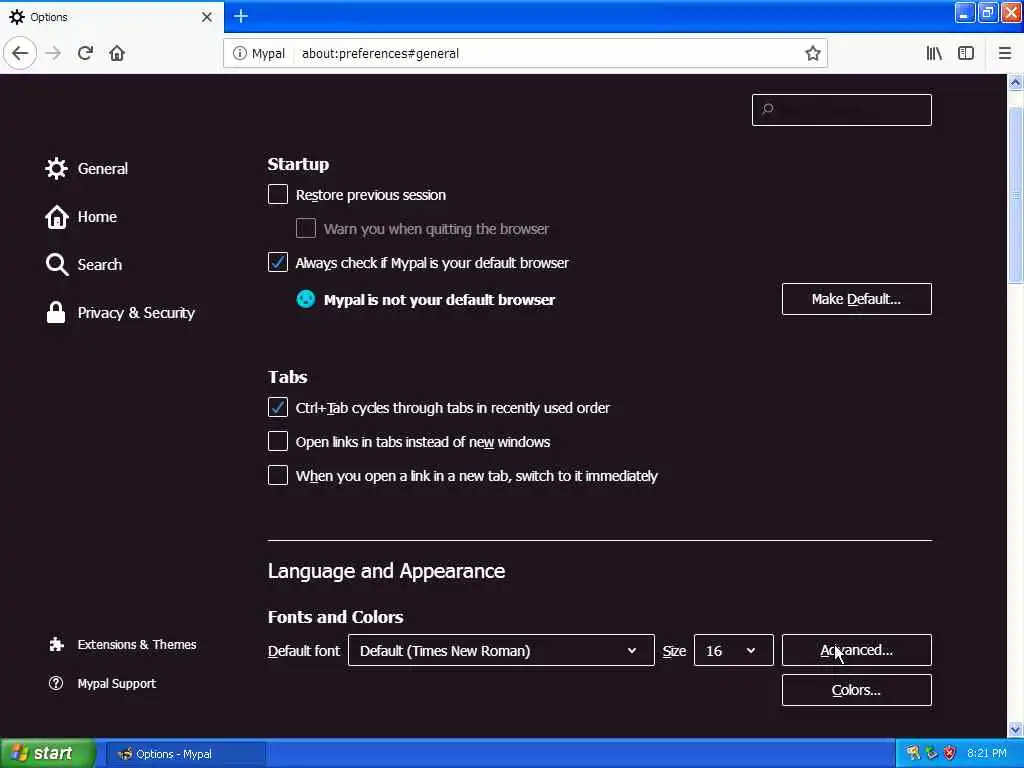Image resolution: width=1024 pixels, height=768 pixels.
Task: Toggle the sidebars icon in toolbar
Action: (x=966, y=53)
